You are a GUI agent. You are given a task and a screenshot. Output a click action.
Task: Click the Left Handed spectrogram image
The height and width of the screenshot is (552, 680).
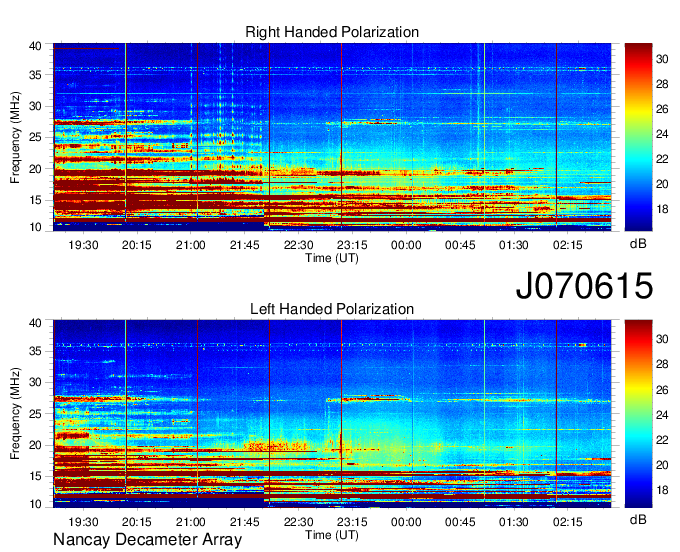click(x=332, y=414)
